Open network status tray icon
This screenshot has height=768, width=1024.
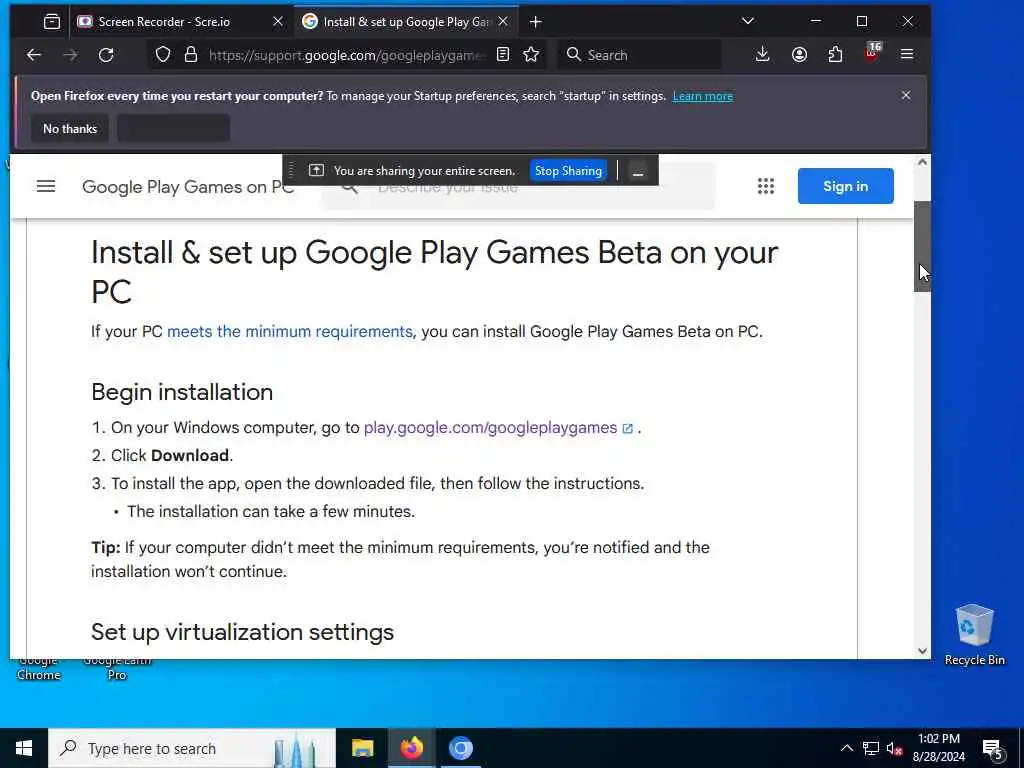pos(871,748)
